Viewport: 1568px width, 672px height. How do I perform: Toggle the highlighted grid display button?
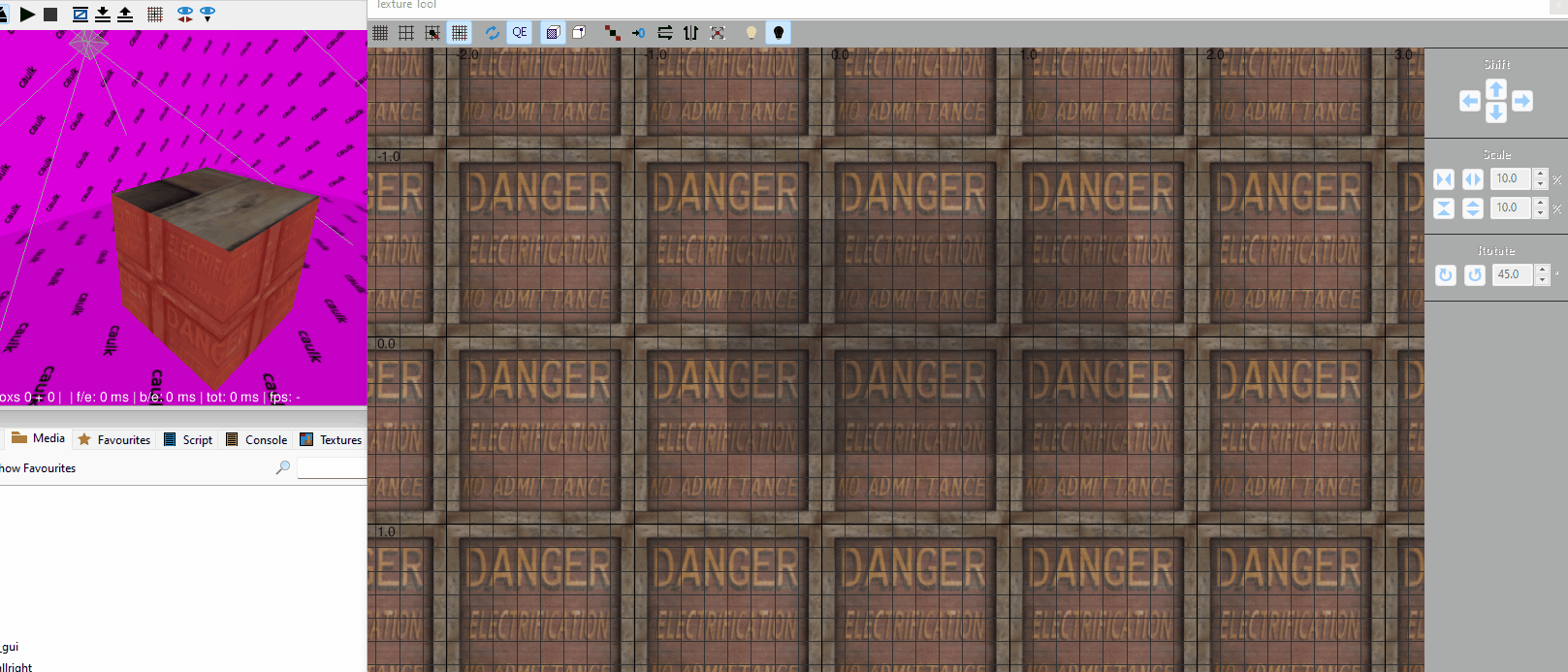point(460,33)
